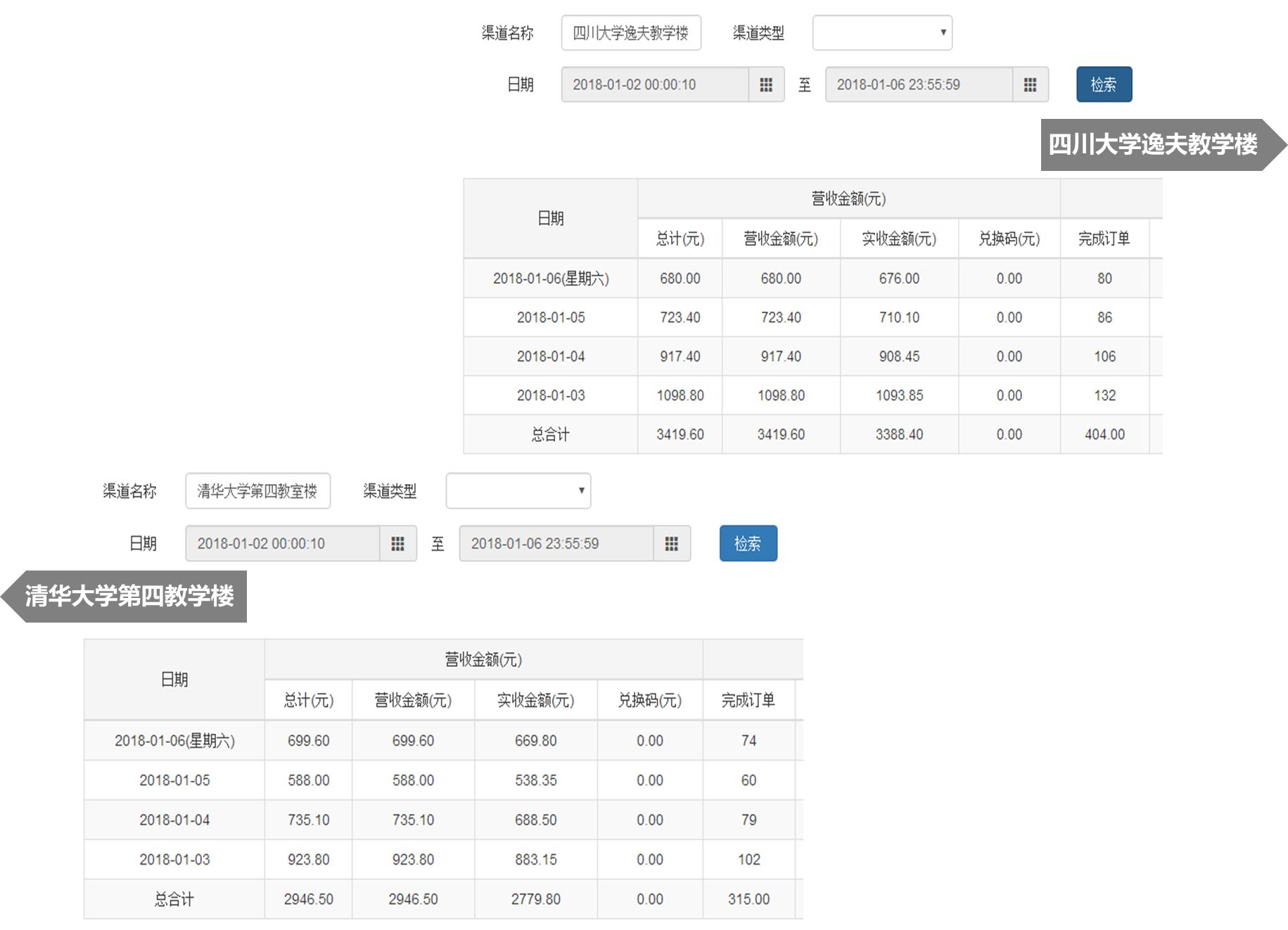Click 兑换码(元) column header in the 四川大学 table
This screenshot has width=1288, height=930.
point(1009,239)
